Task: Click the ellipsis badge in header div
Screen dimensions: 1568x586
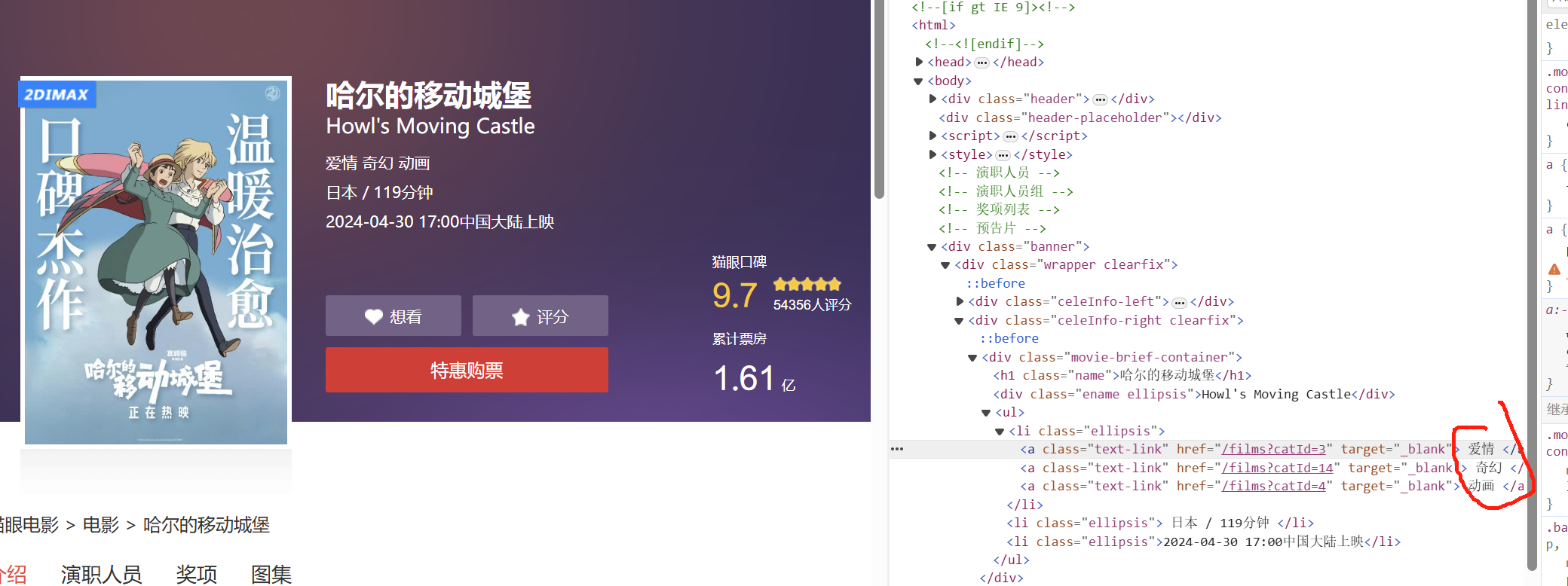Action: [1100, 99]
